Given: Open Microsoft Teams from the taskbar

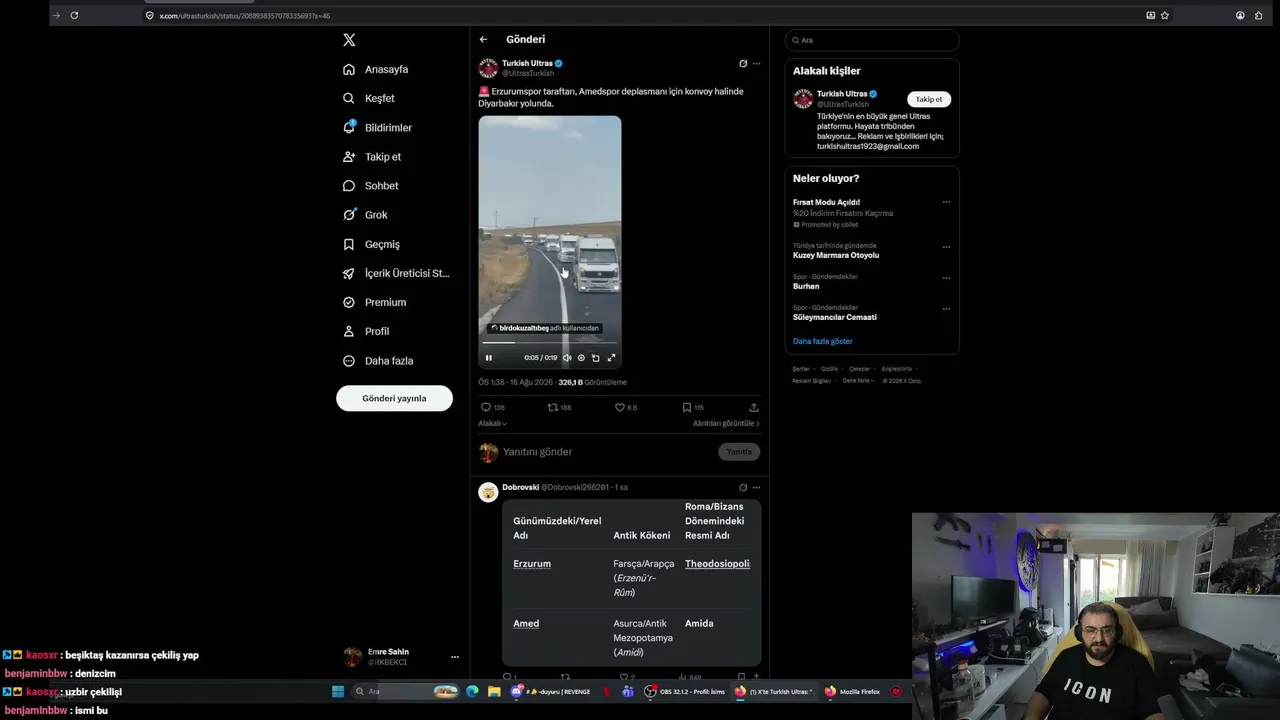Looking at the screenshot, I should click(x=628, y=692).
